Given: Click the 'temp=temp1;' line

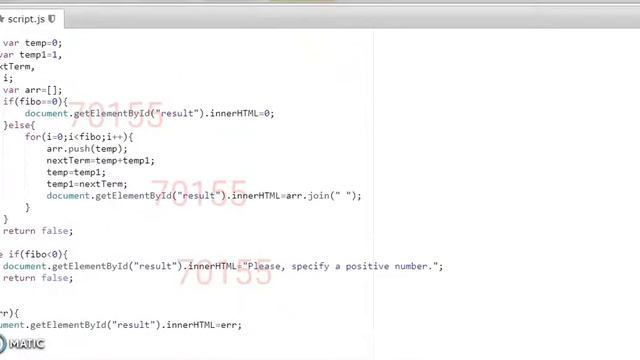Looking at the screenshot, I should click(76, 172).
